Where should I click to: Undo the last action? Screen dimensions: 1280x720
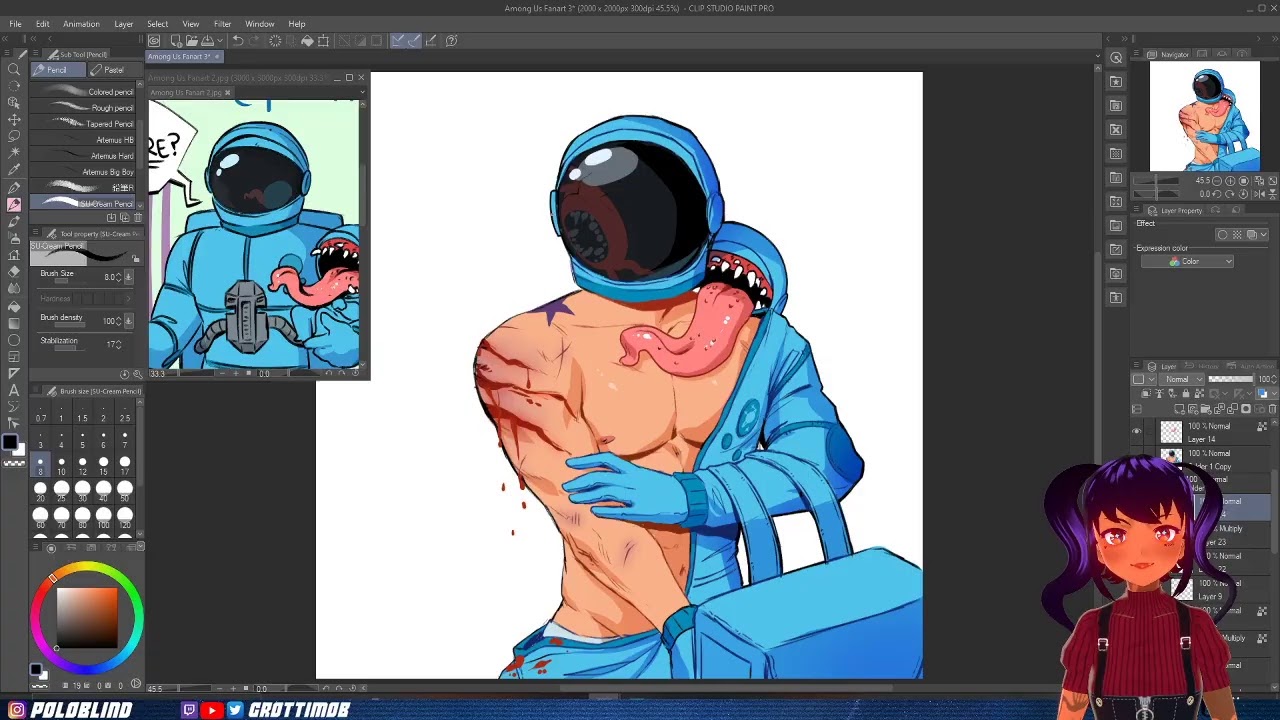[x=238, y=41]
